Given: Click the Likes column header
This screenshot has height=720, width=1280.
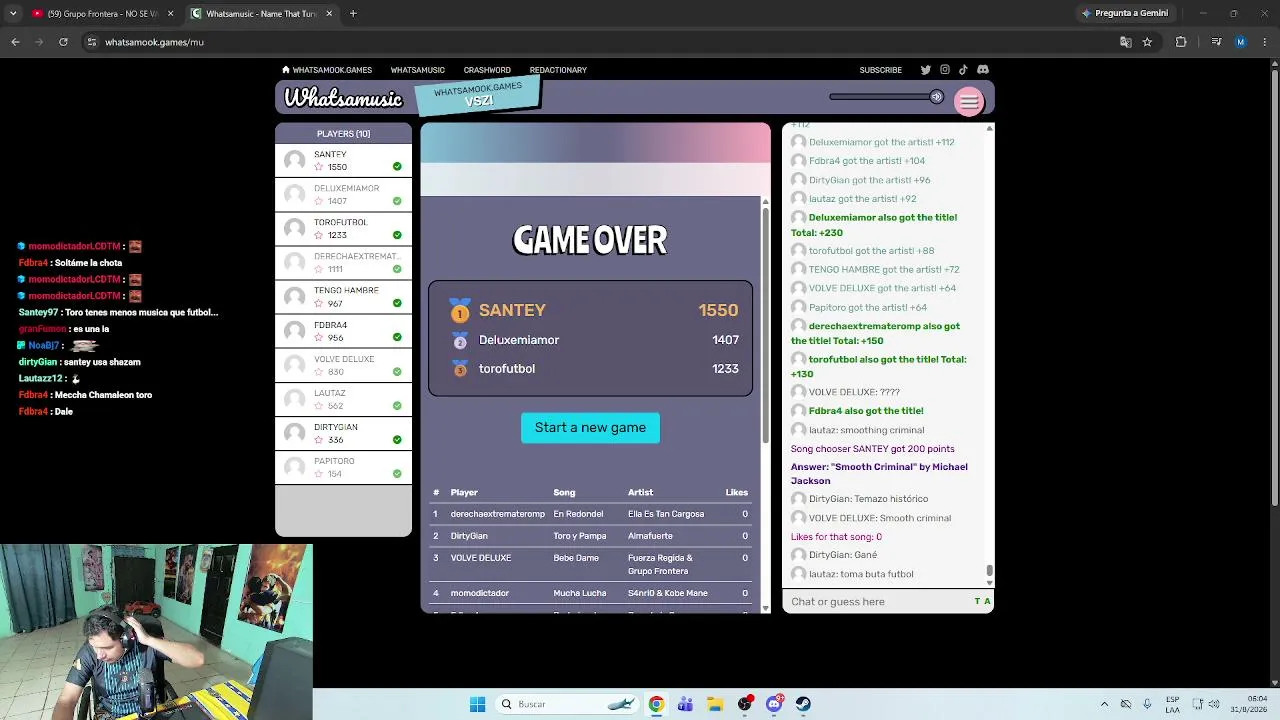Looking at the screenshot, I should [736, 492].
